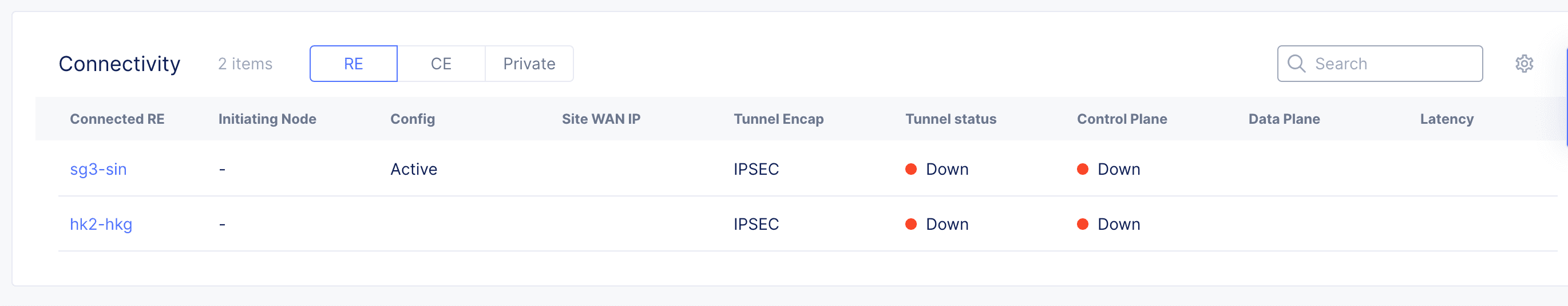
Task: Click the red control plane dot for sg3-sin
Action: 1082,169
